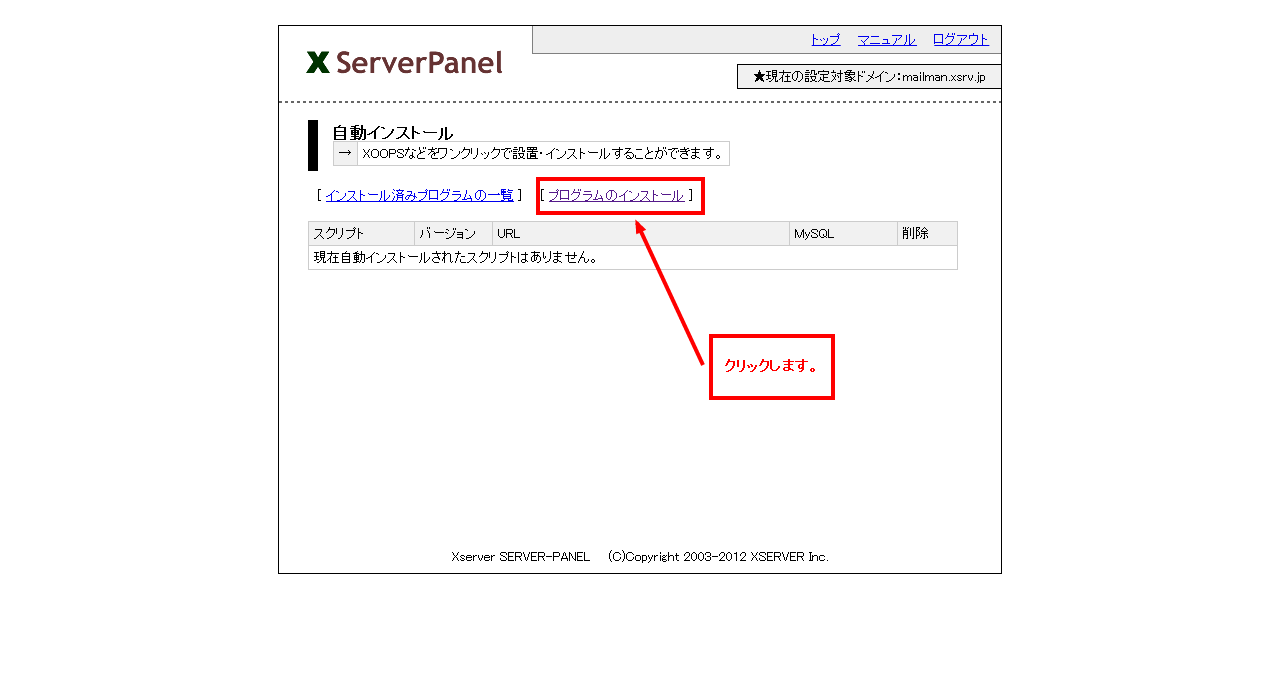Click the red クリックします。 annotation box
Viewport: 1264px width, 694px height.
(x=771, y=366)
